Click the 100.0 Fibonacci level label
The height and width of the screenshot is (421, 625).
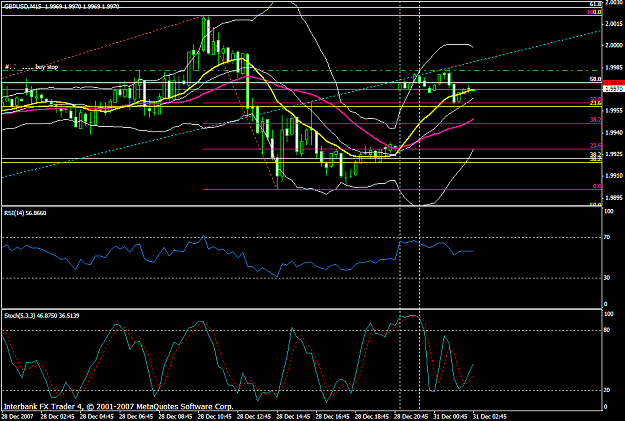click(594, 12)
